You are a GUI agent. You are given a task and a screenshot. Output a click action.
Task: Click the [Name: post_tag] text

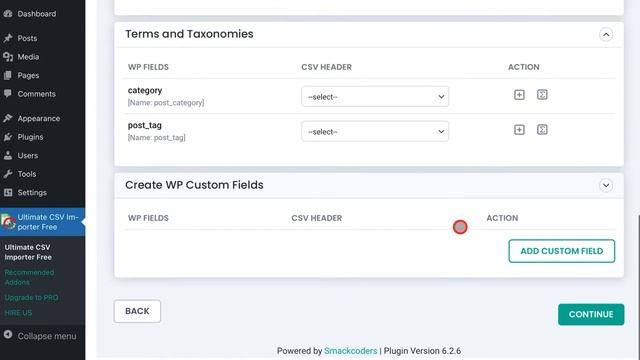(156, 138)
